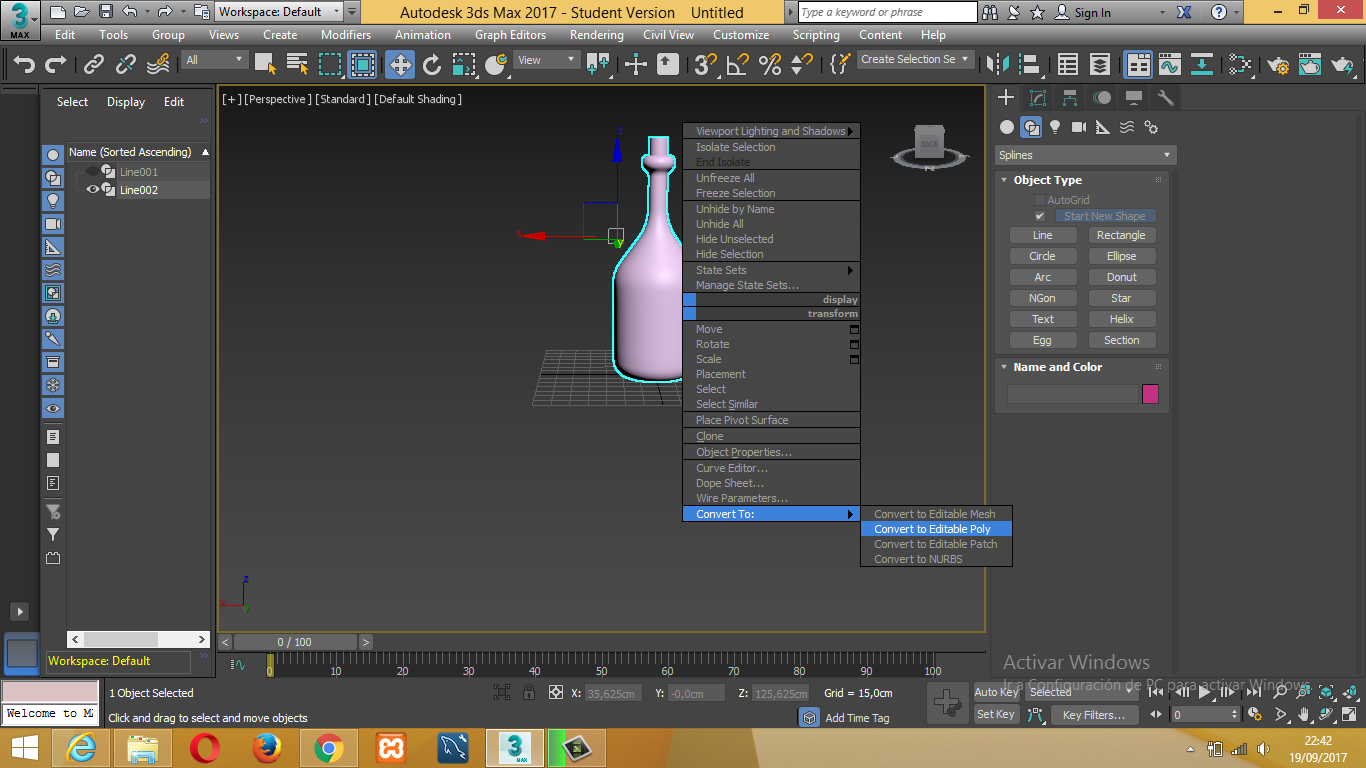
Task: Open the Modifiers menu
Action: pyautogui.click(x=346, y=34)
